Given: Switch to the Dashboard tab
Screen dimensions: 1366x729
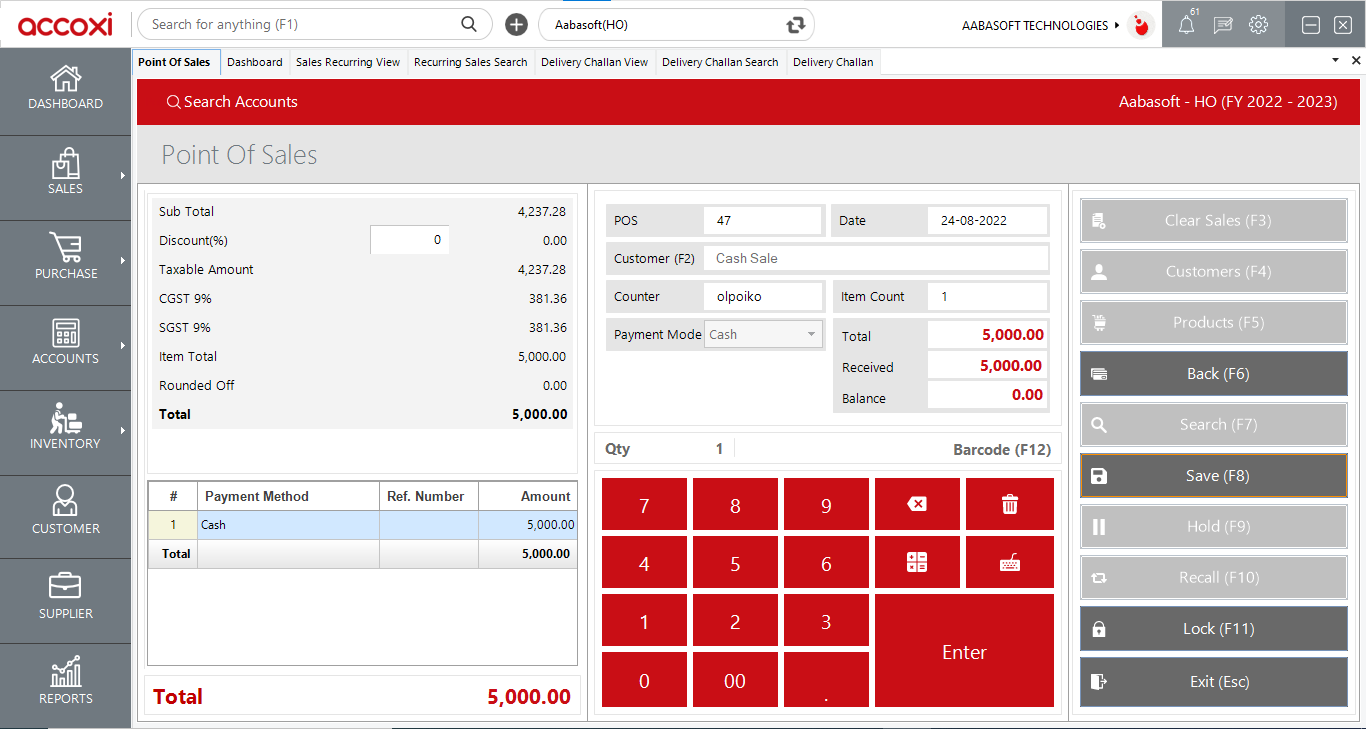Looking at the screenshot, I should click(x=255, y=62).
